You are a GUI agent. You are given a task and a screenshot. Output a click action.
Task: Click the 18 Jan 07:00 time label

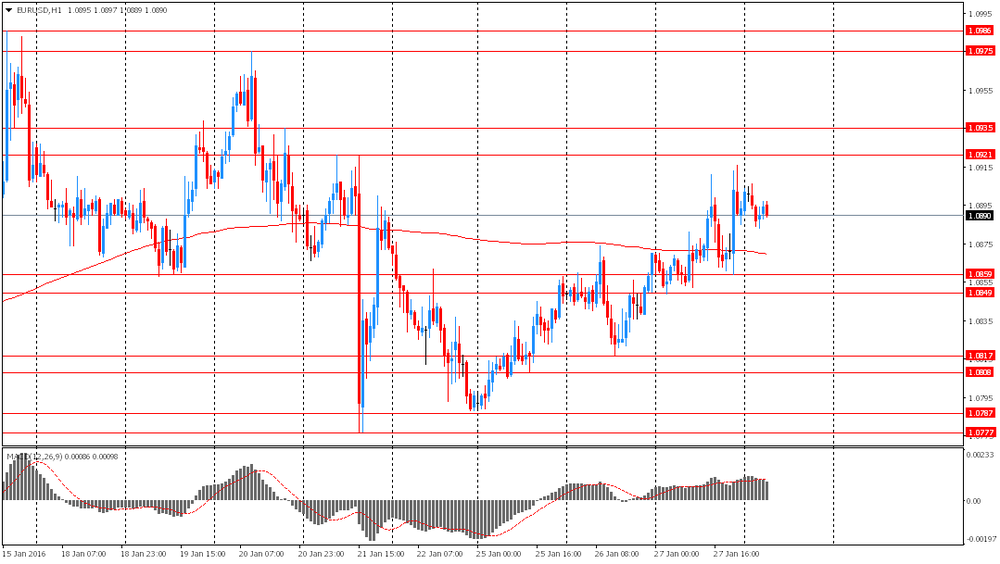click(x=84, y=554)
